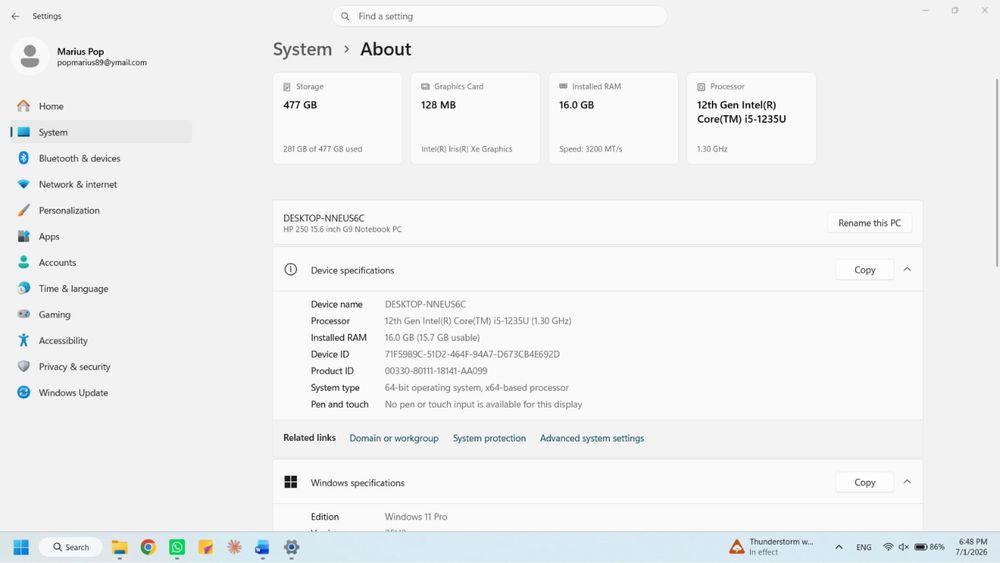Open the clock showing 6:48 PM
The width and height of the screenshot is (1000, 563).
971,547
